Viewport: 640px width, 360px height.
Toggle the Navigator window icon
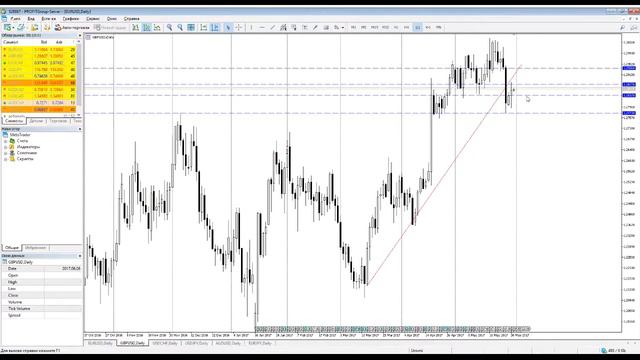47,27
